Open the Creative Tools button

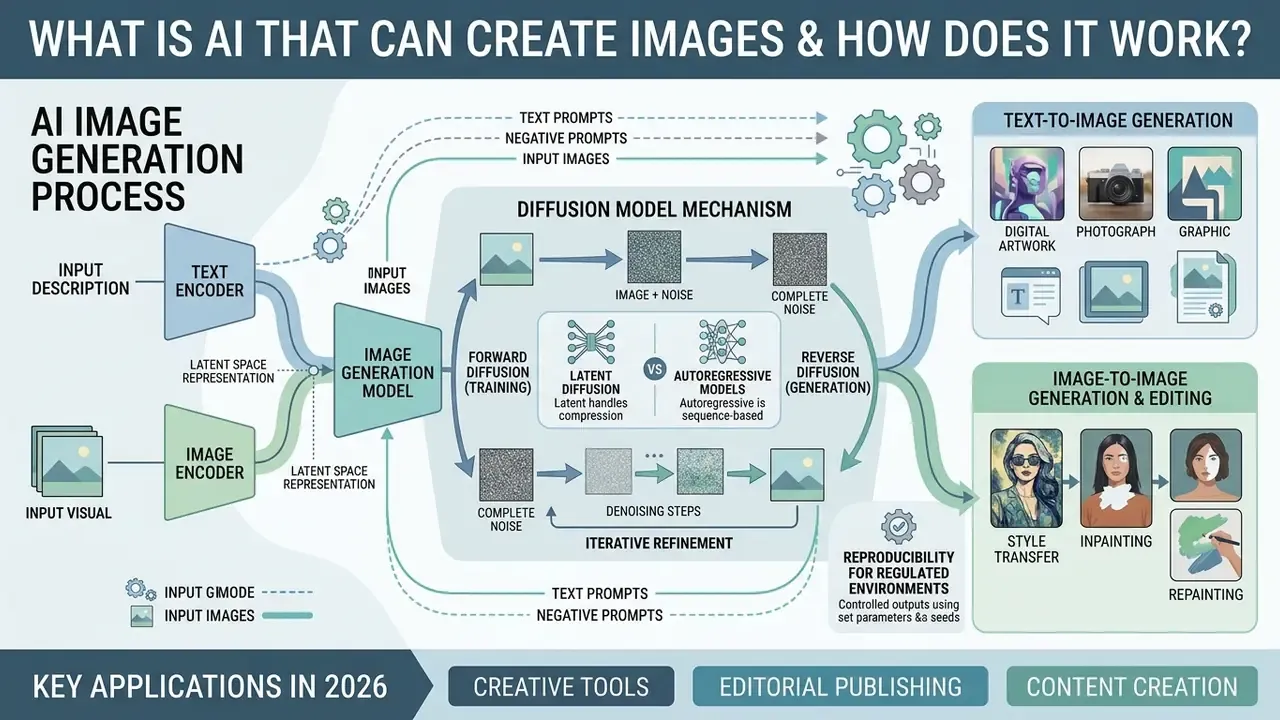561,687
